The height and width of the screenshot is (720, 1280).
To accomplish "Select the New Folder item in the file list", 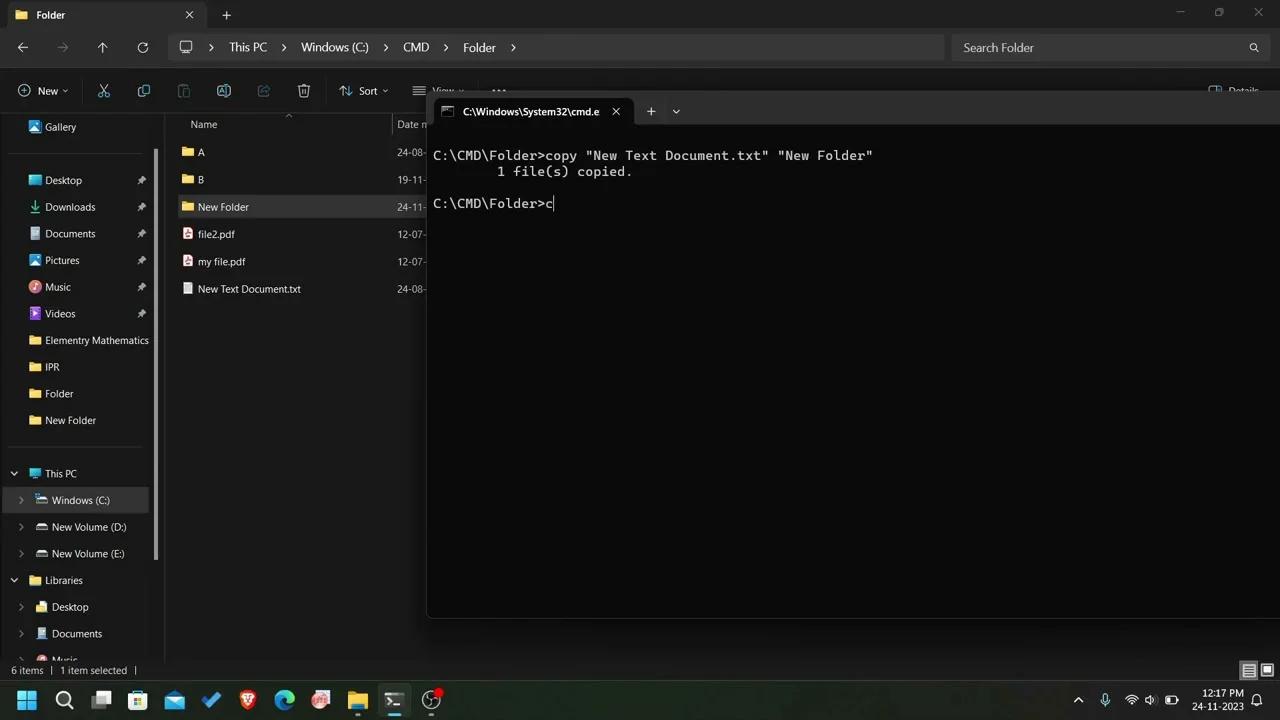I will 223,207.
